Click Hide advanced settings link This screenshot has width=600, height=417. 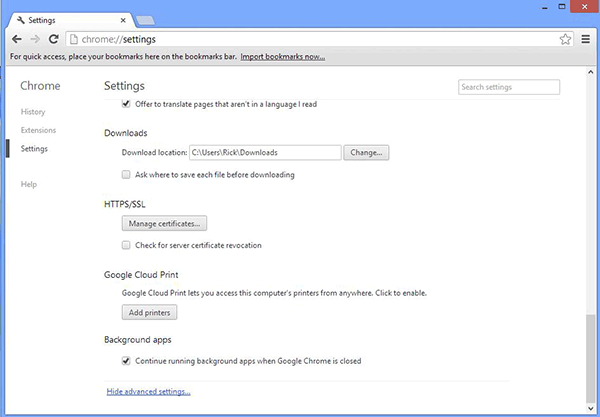click(148, 392)
